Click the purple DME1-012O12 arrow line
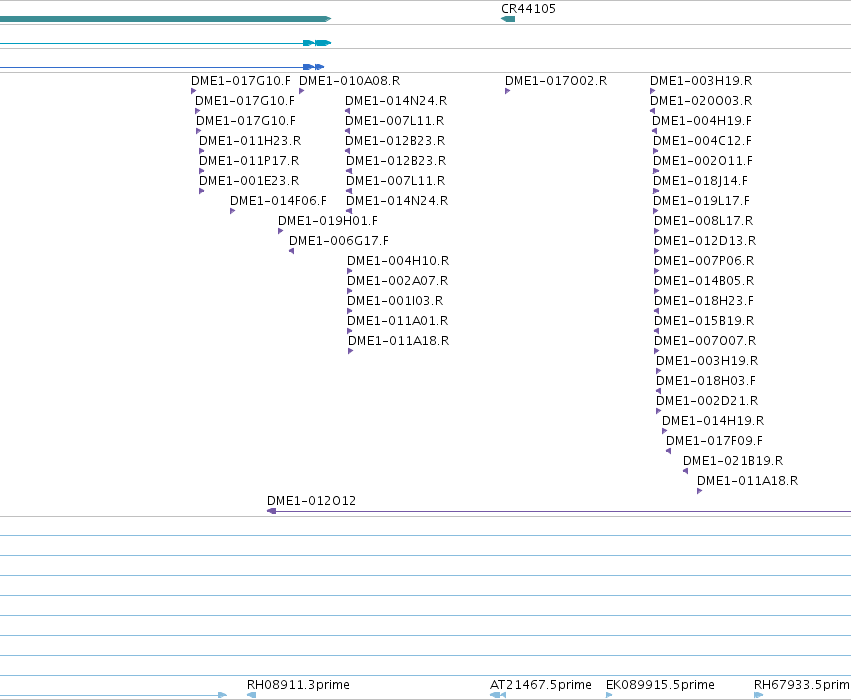Image resolution: width=851 pixels, height=700 pixels. [559, 511]
